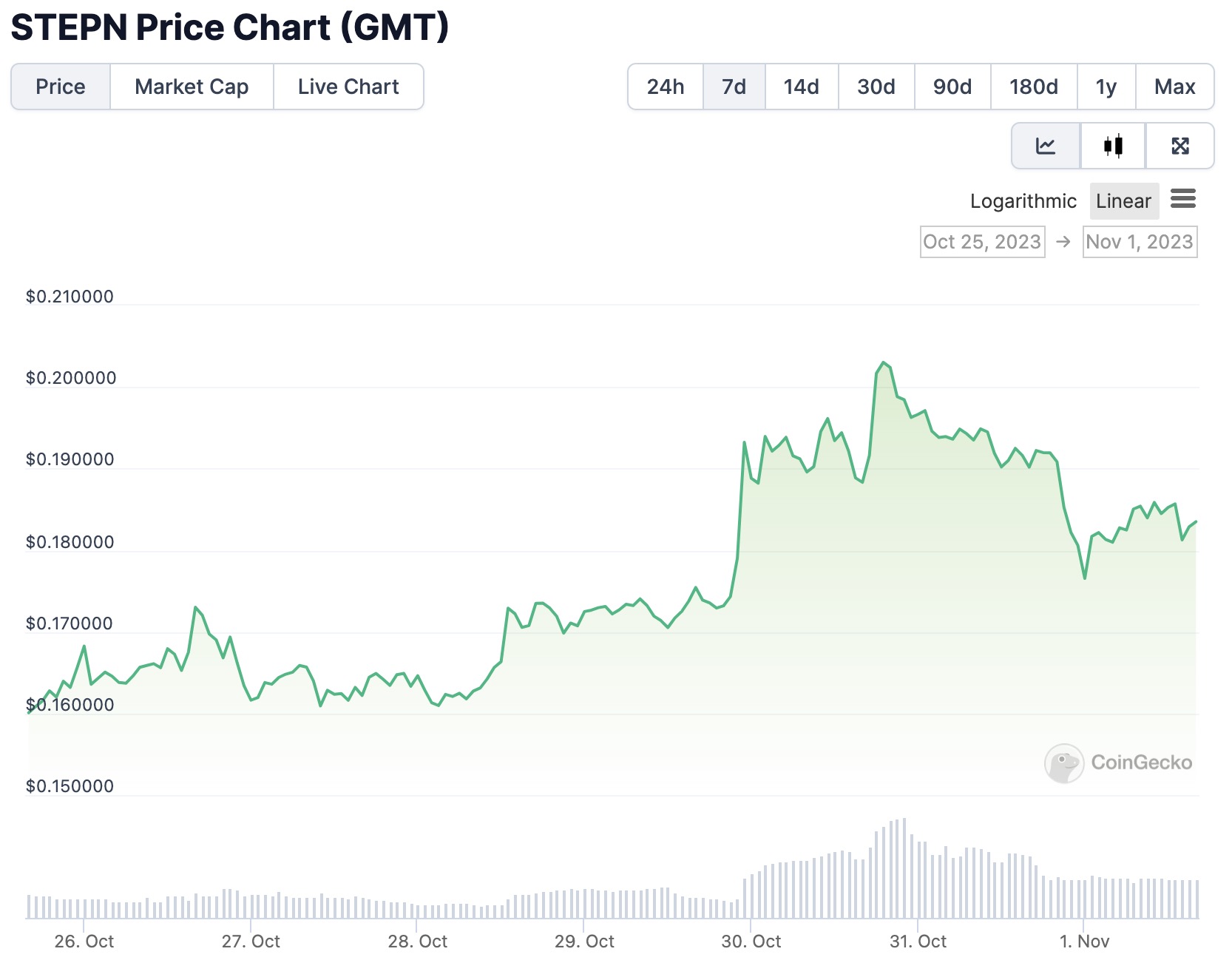The image size is (1232, 960).
Task: Open start date field Oct 25, 2023
Action: pos(982,242)
